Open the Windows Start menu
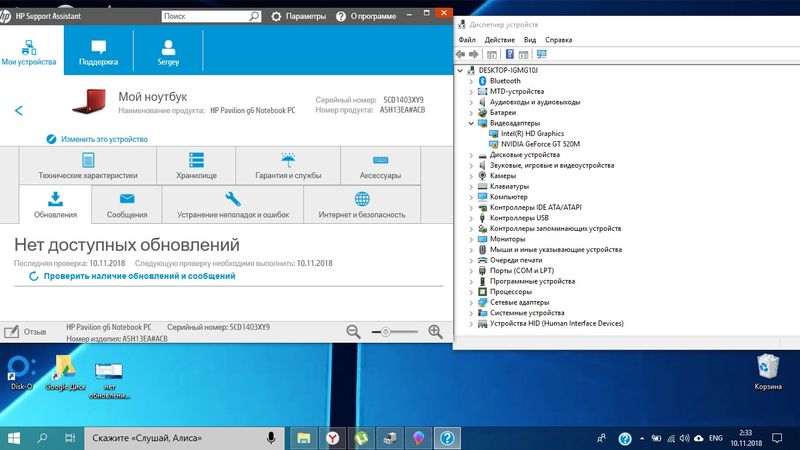Image resolution: width=800 pixels, height=450 pixels. pos(14,438)
